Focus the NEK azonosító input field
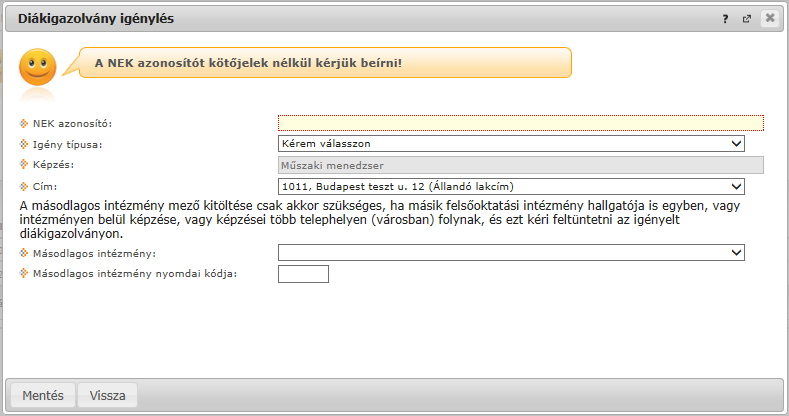The image size is (789, 416). [521, 123]
